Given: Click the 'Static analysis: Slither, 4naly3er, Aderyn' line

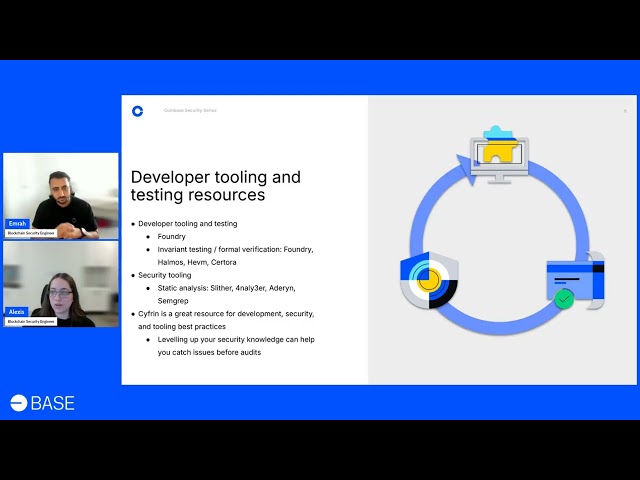Looking at the screenshot, I should tap(227, 288).
